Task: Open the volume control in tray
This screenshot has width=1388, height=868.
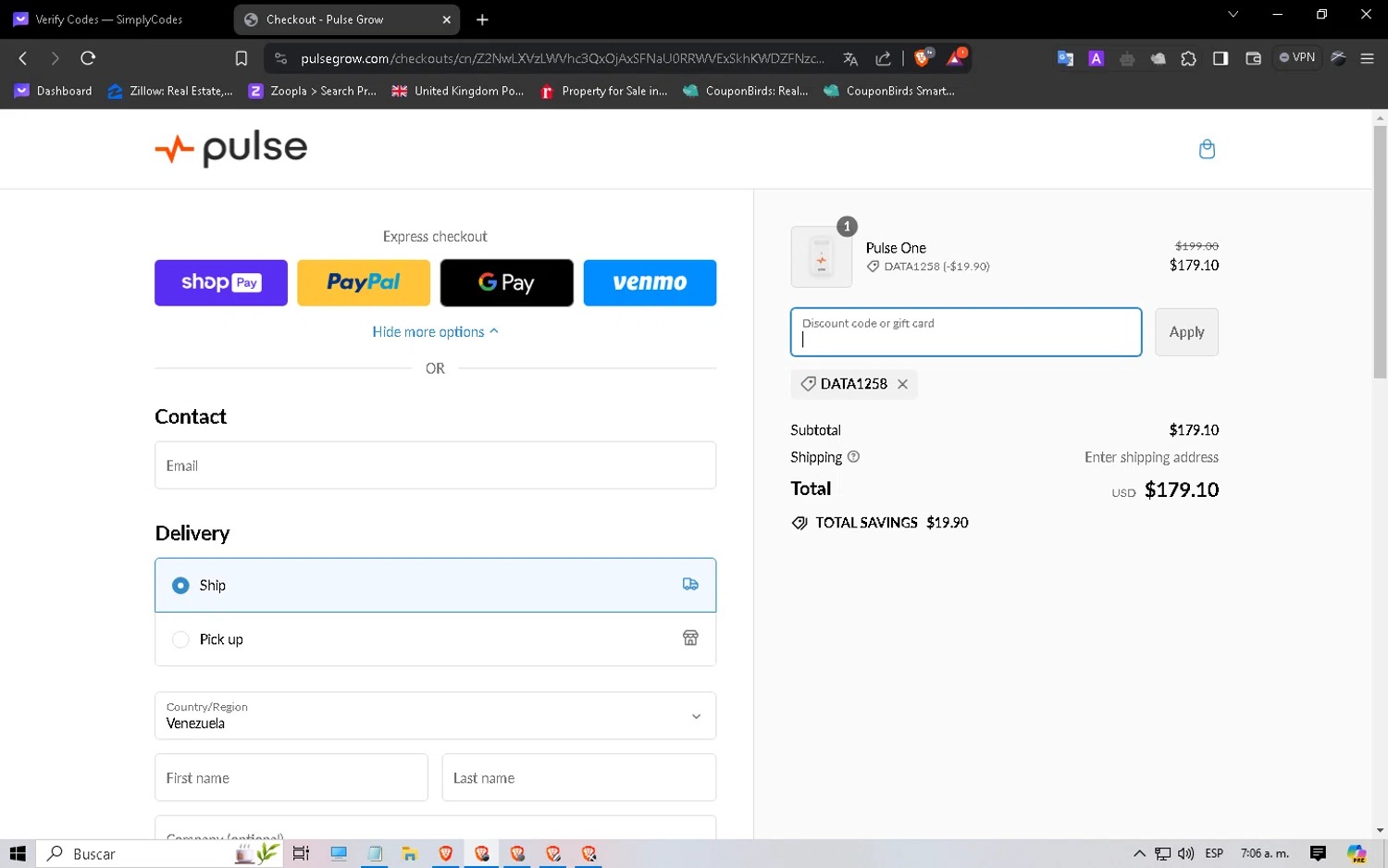Action: [x=1185, y=853]
